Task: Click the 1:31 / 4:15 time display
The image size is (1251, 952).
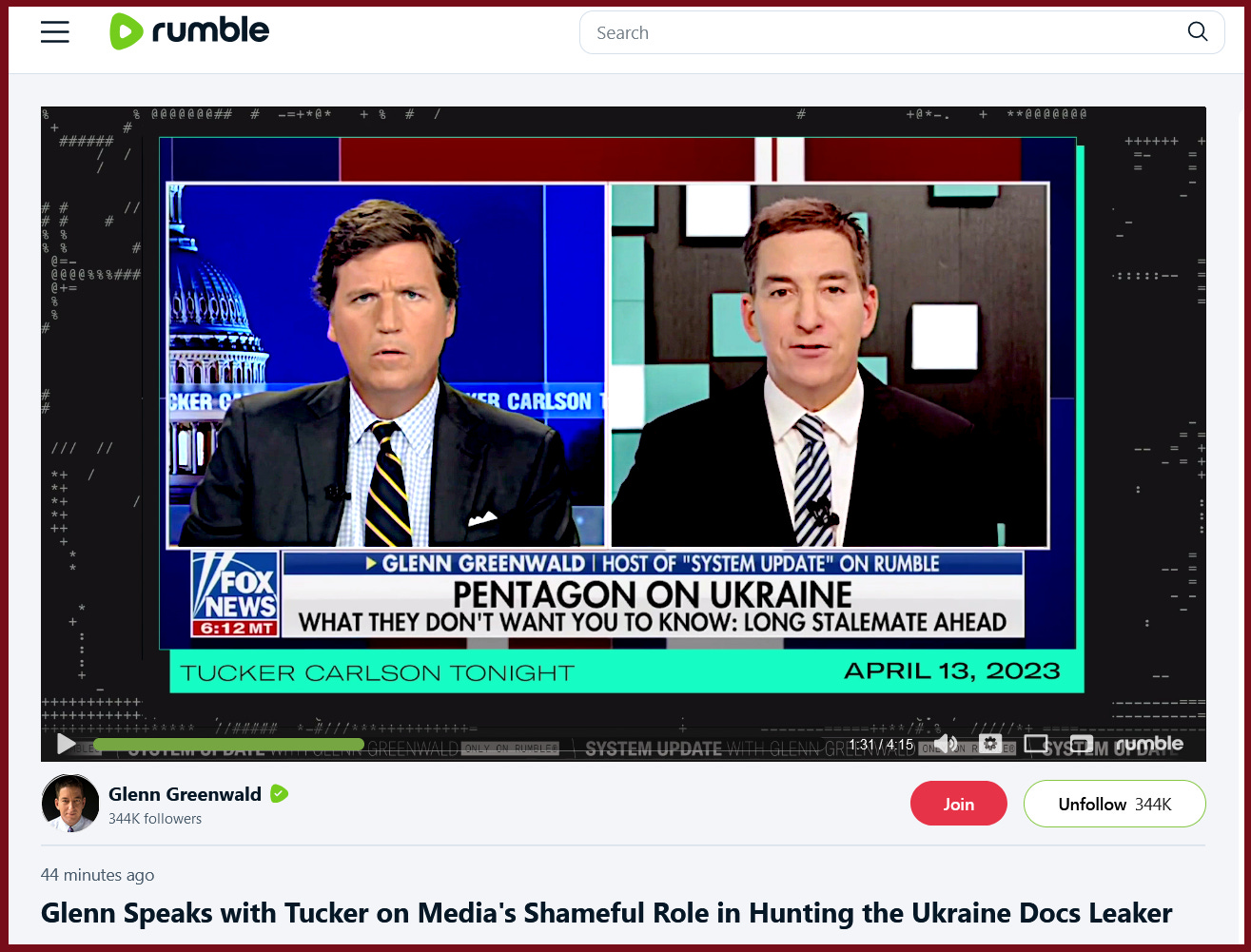Action: click(881, 745)
